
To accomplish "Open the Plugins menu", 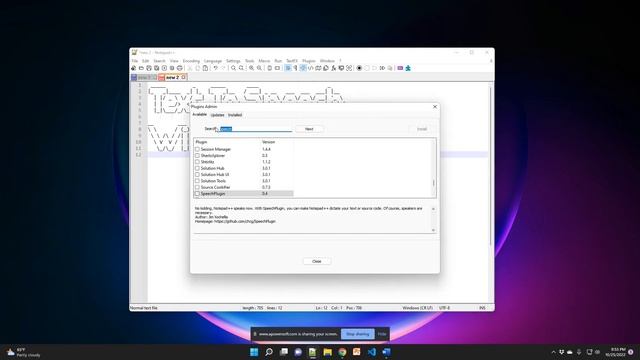I will pyautogui.click(x=309, y=61).
